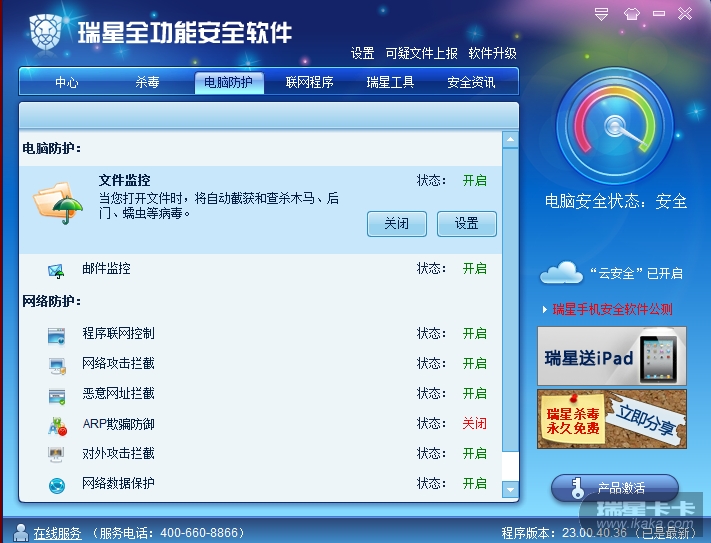Image resolution: width=711 pixels, height=543 pixels.
Task: Switch to the 中心 tab
Action: coord(67,82)
